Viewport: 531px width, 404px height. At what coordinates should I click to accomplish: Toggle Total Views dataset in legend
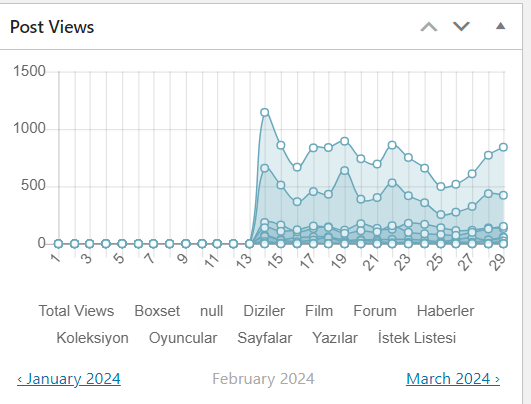pos(76,311)
